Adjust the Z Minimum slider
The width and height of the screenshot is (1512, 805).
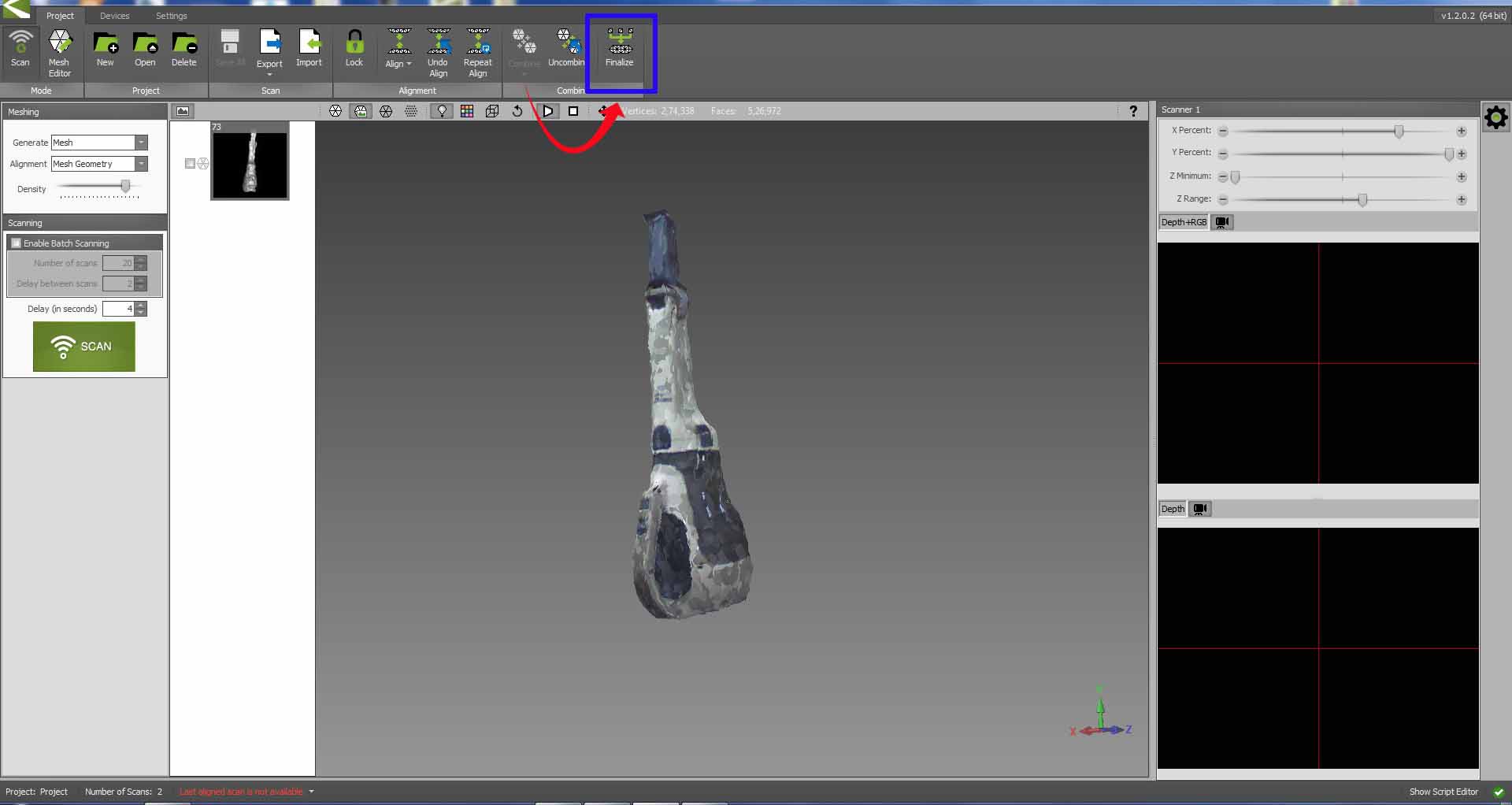coord(1236,177)
